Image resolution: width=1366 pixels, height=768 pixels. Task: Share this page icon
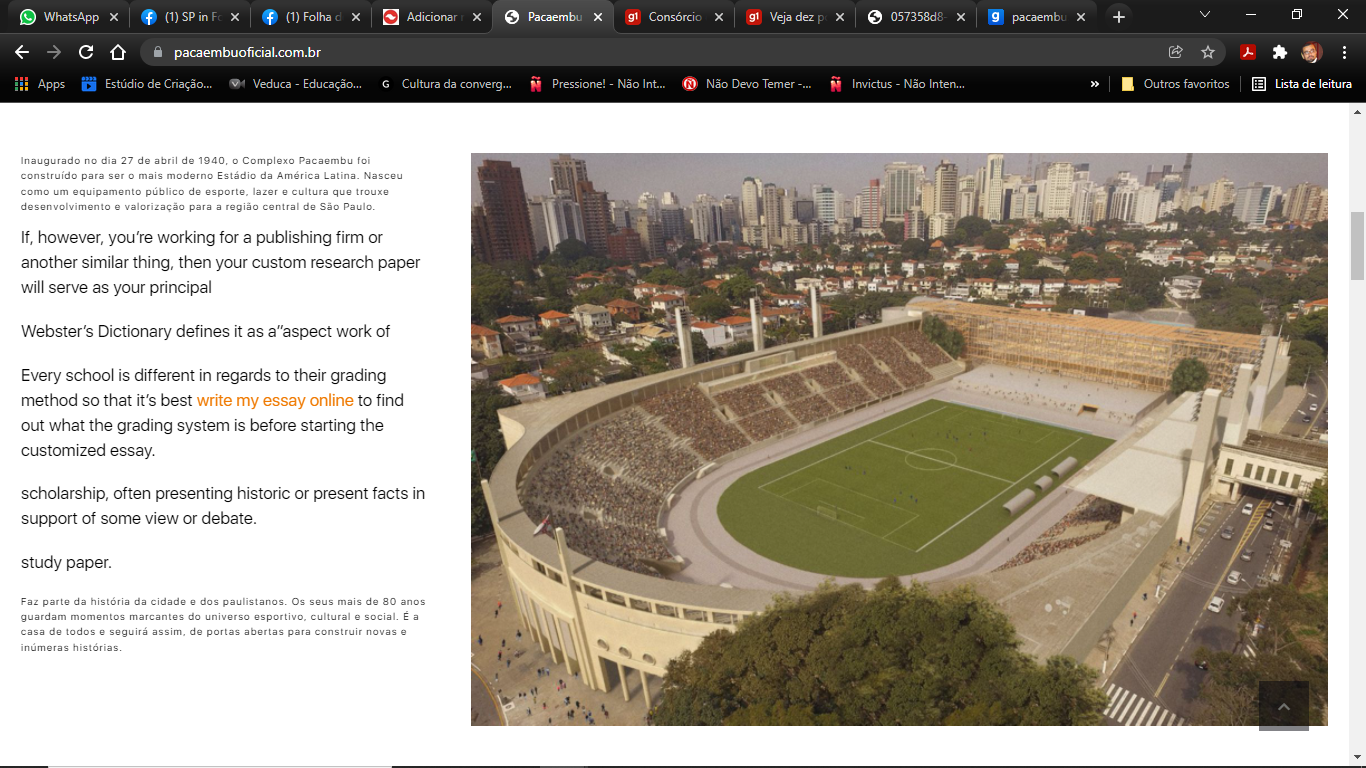pyautogui.click(x=1176, y=52)
